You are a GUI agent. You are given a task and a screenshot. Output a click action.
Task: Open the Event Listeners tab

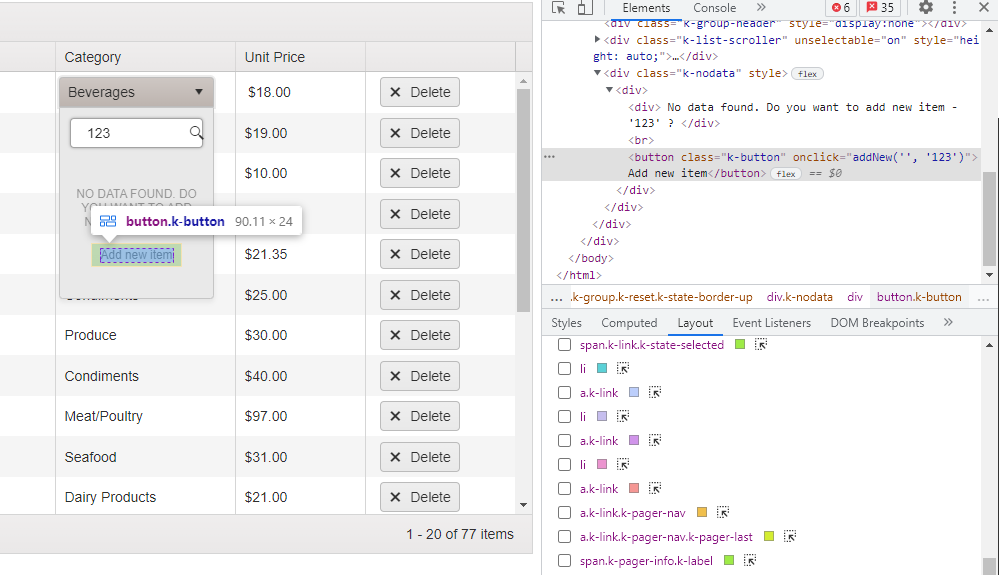(x=772, y=323)
